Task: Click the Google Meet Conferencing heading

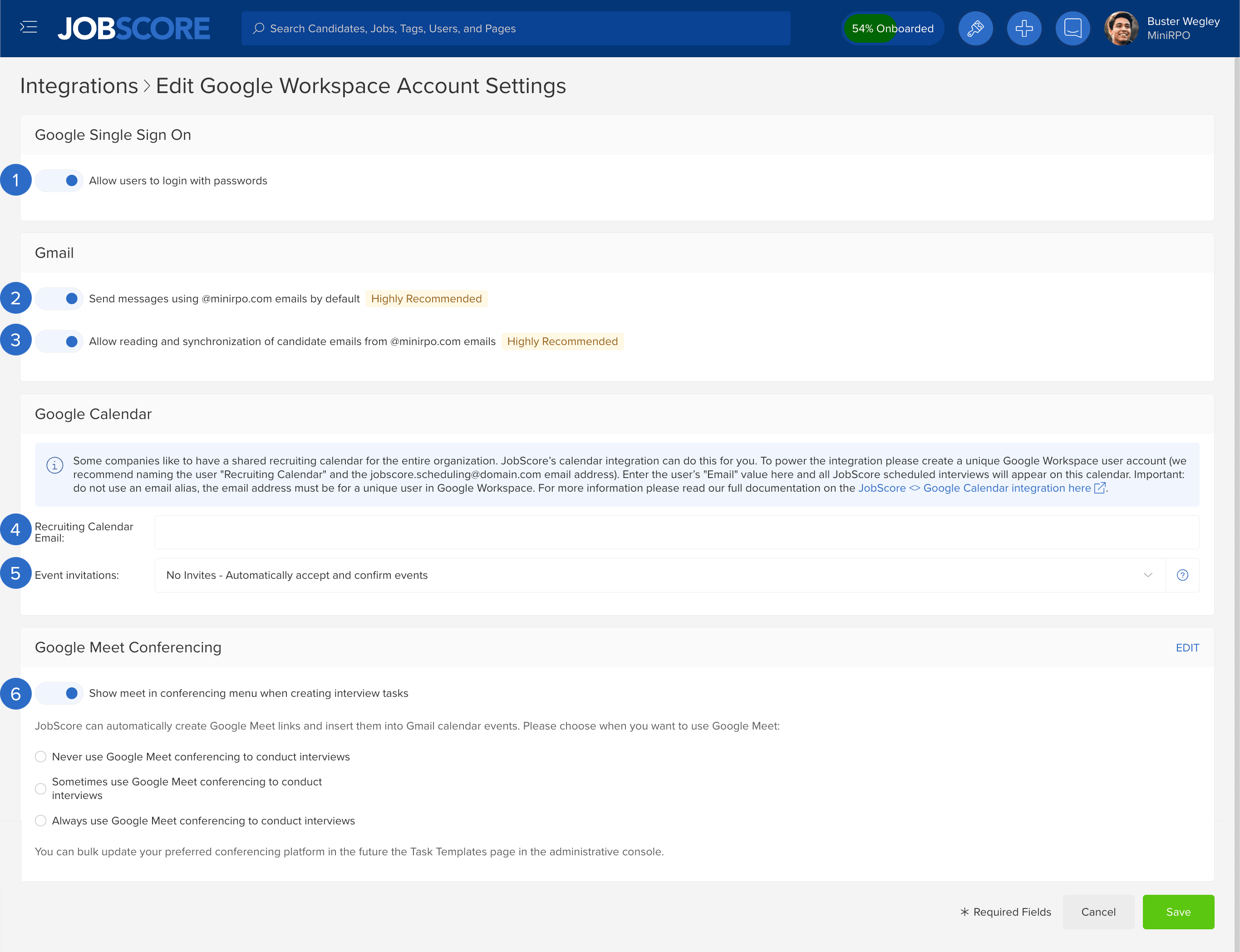Action: (x=128, y=647)
